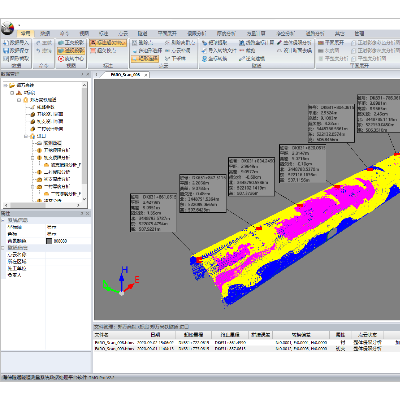
Task: Close the R650_Scan_005 document tab
Action: pos(146,75)
